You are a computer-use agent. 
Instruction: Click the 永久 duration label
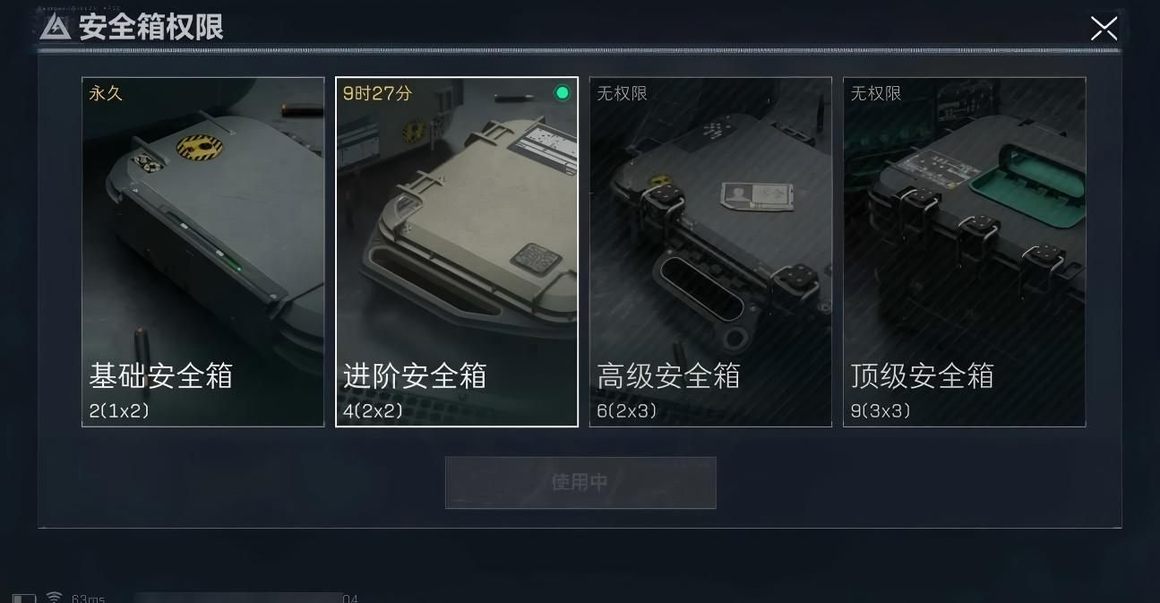click(x=105, y=93)
